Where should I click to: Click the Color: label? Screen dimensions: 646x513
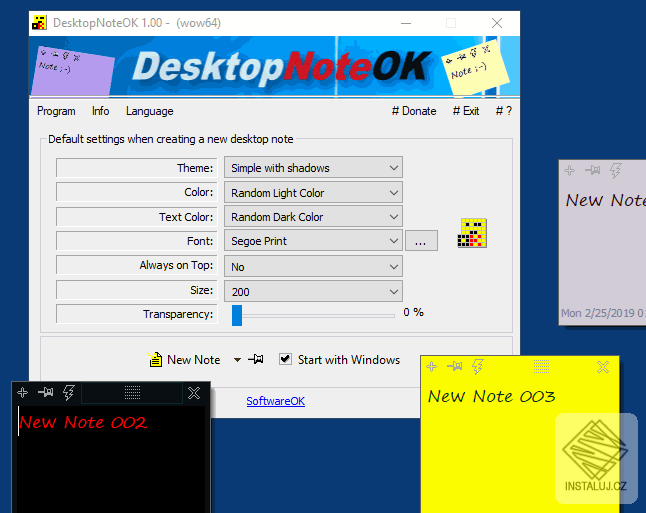tap(199, 192)
